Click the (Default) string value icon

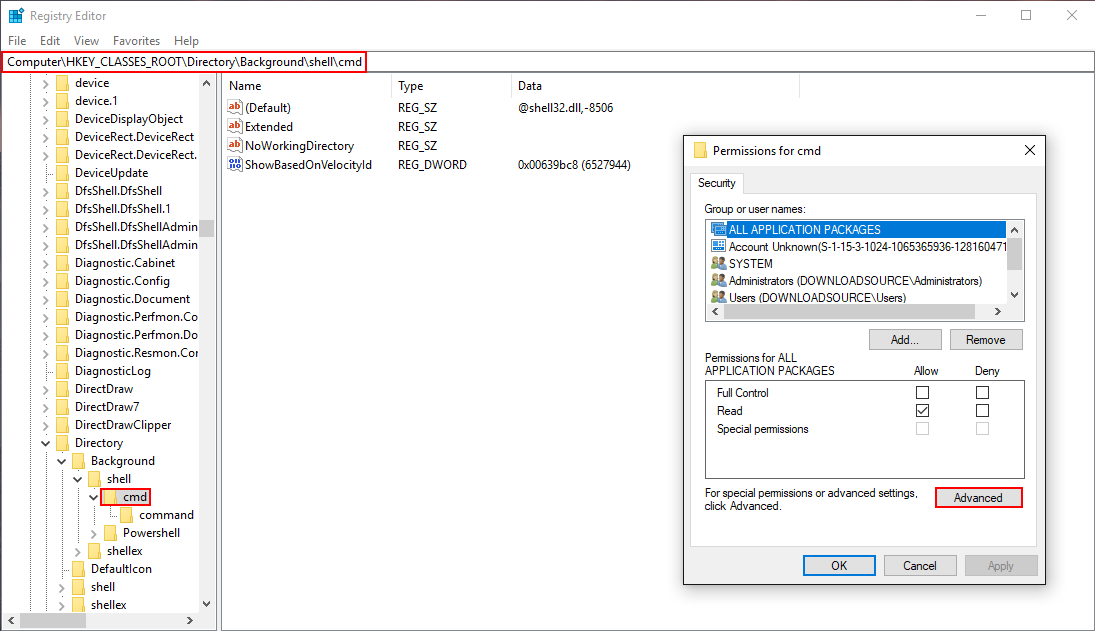[235, 107]
